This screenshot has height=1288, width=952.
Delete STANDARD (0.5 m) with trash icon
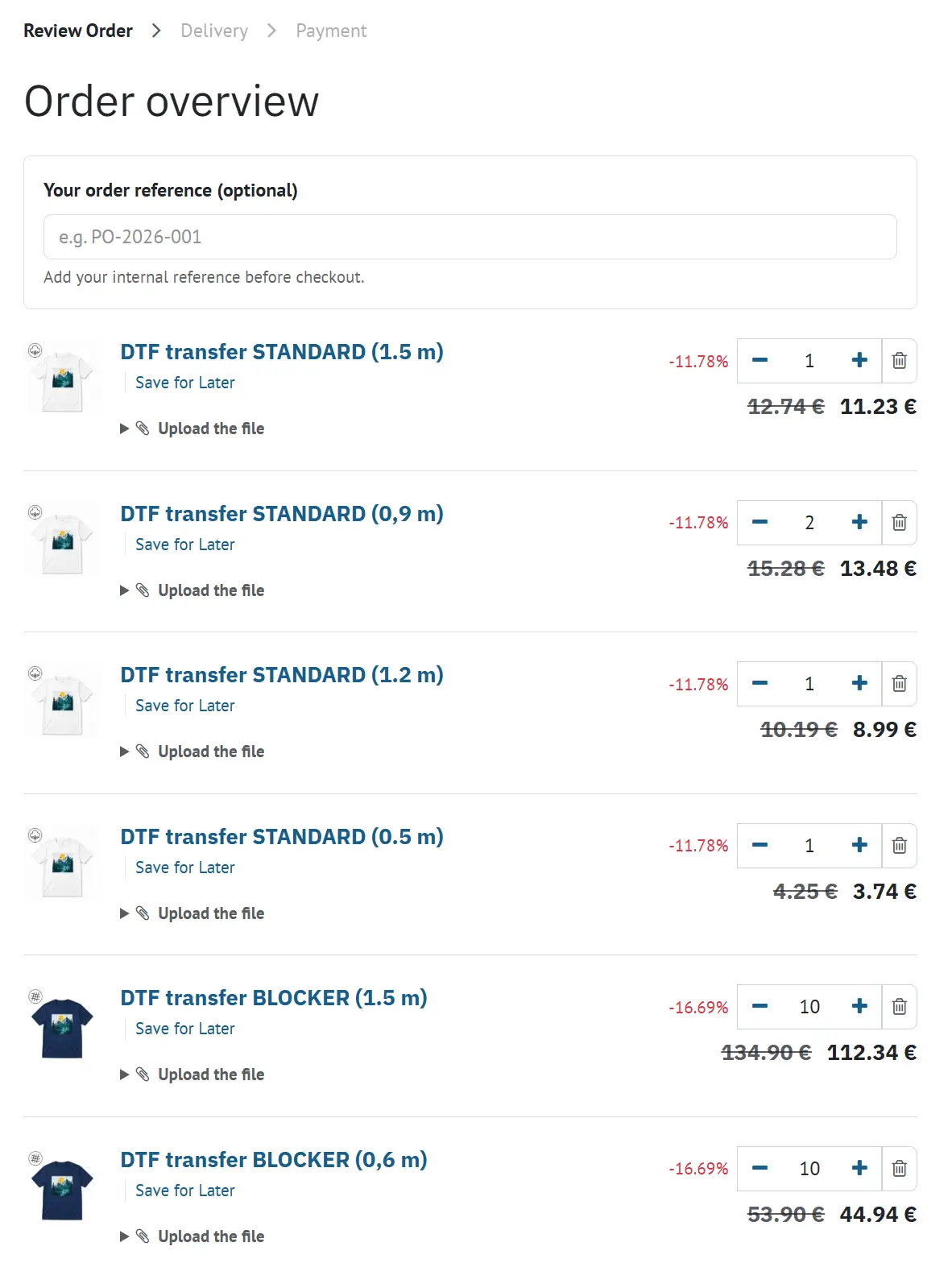tap(899, 846)
